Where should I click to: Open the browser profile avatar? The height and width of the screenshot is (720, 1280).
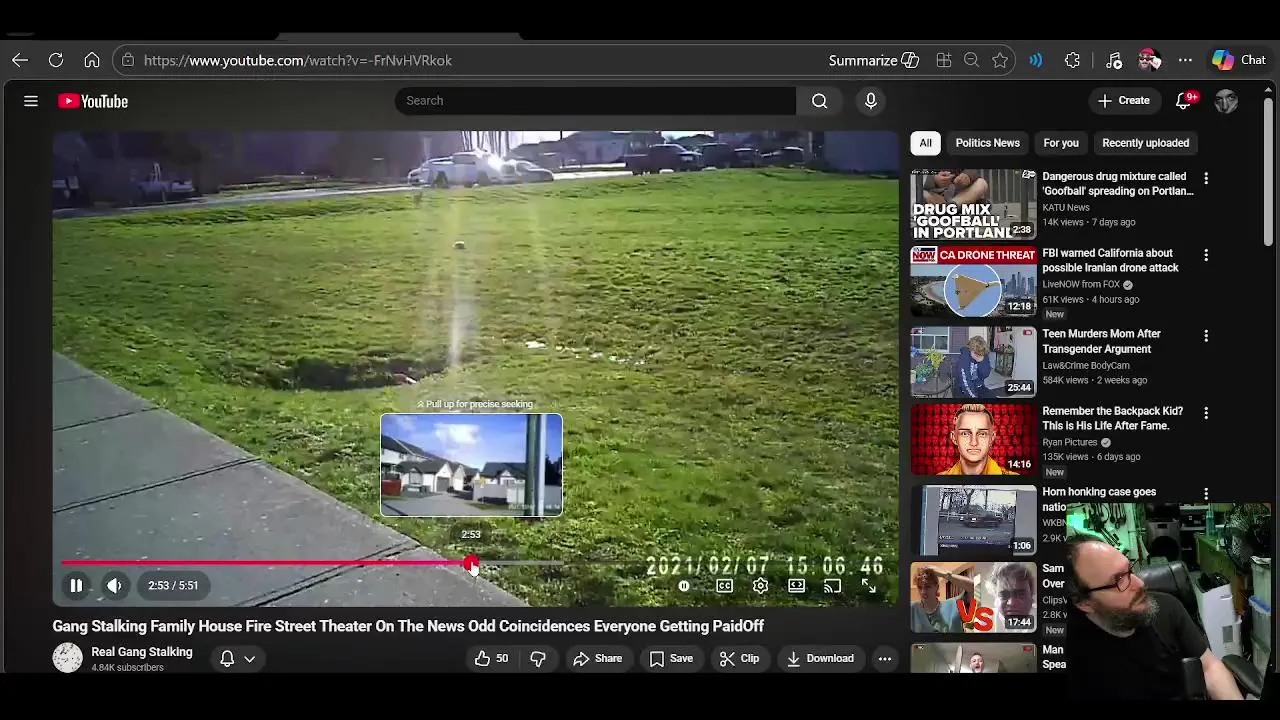1149,60
